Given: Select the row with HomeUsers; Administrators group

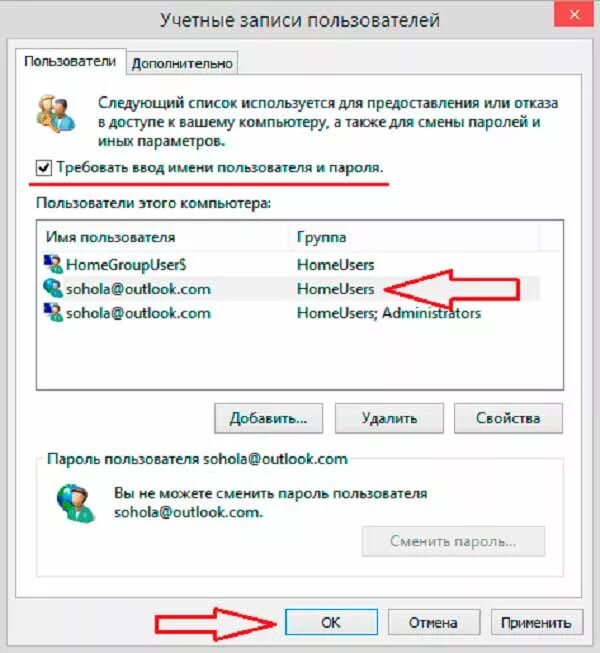Looking at the screenshot, I should point(290,313).
